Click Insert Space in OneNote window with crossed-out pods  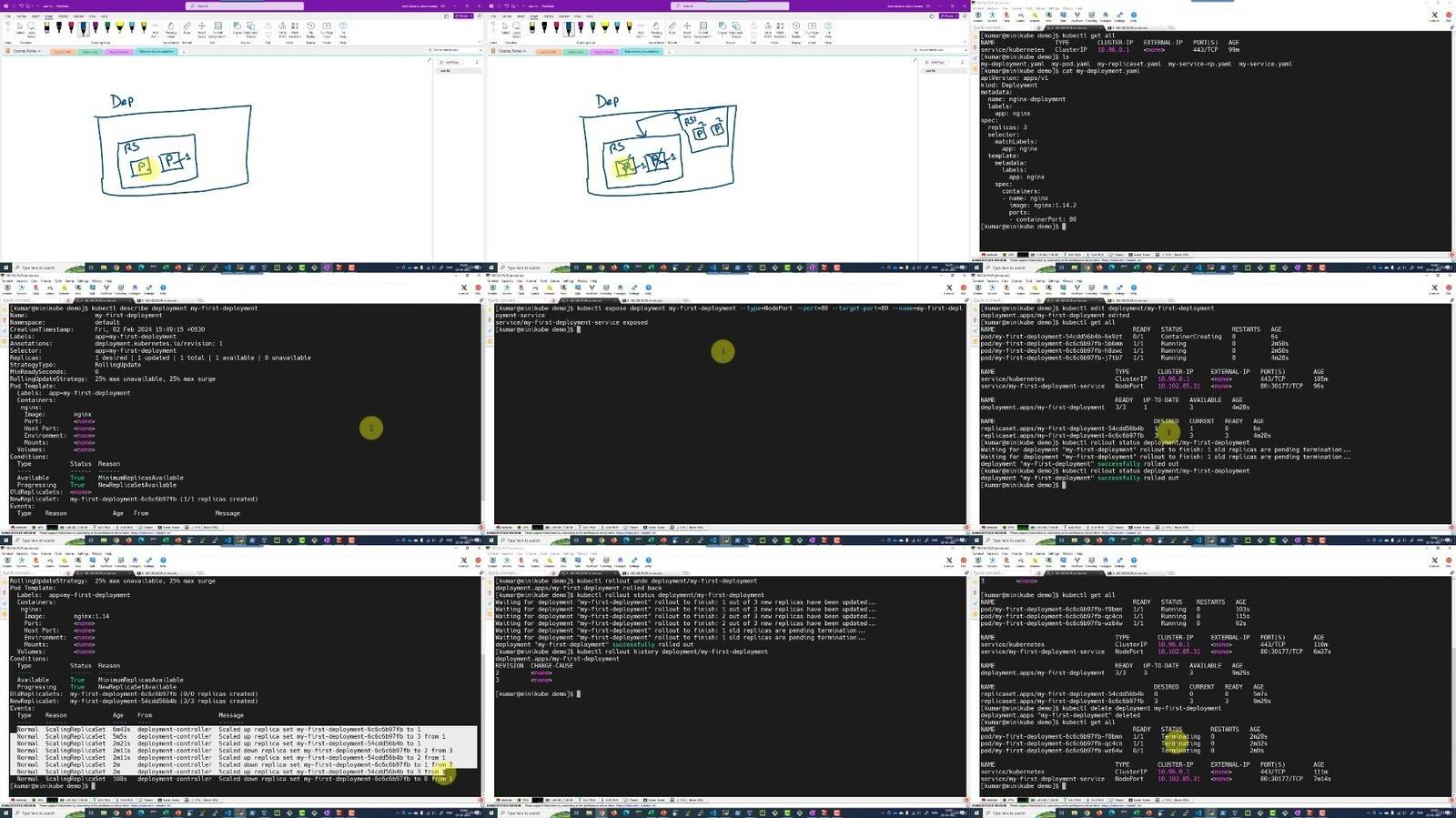click(x=688, y=29)
